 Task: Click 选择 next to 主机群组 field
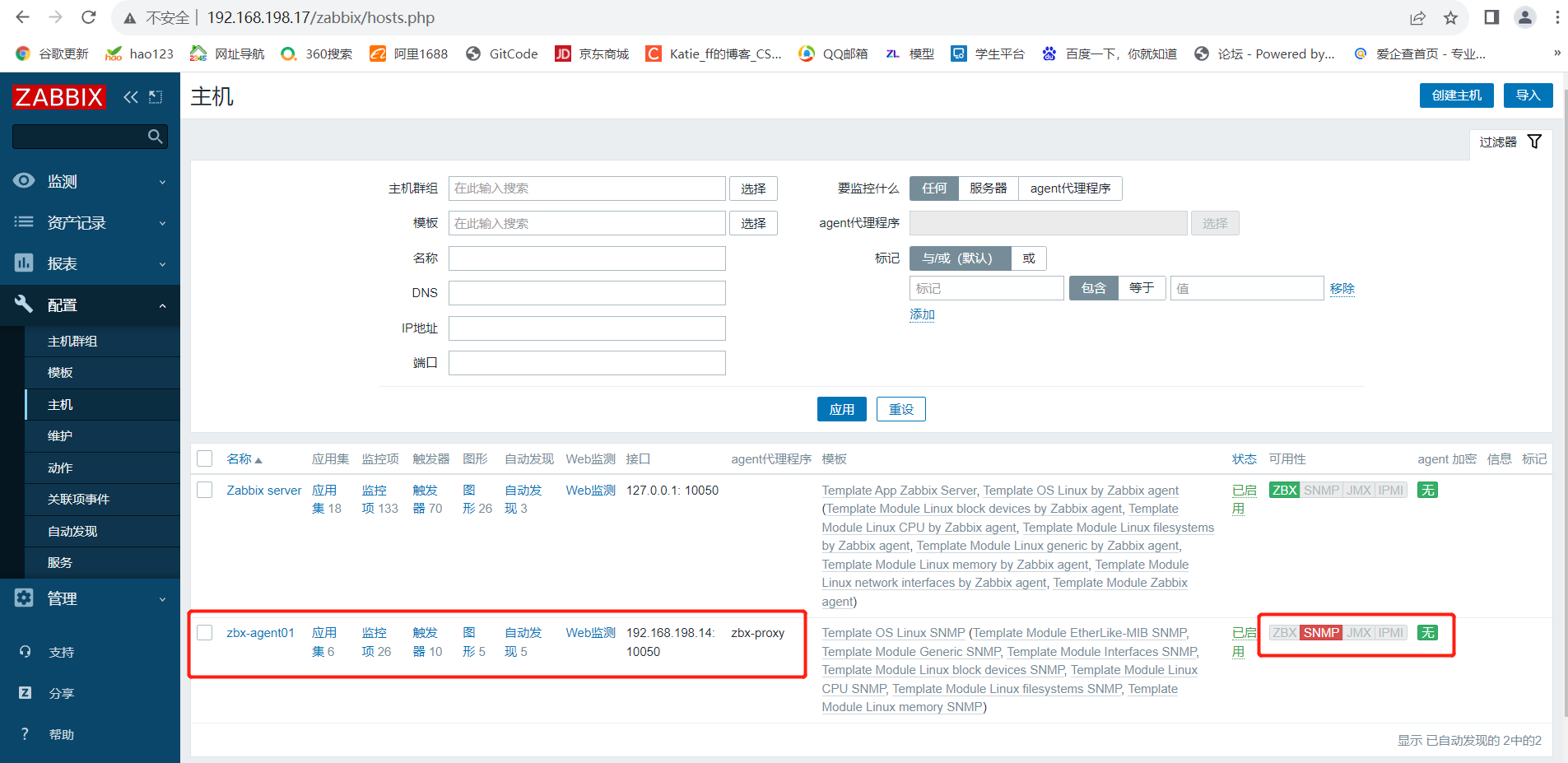(x=753, y=188)
